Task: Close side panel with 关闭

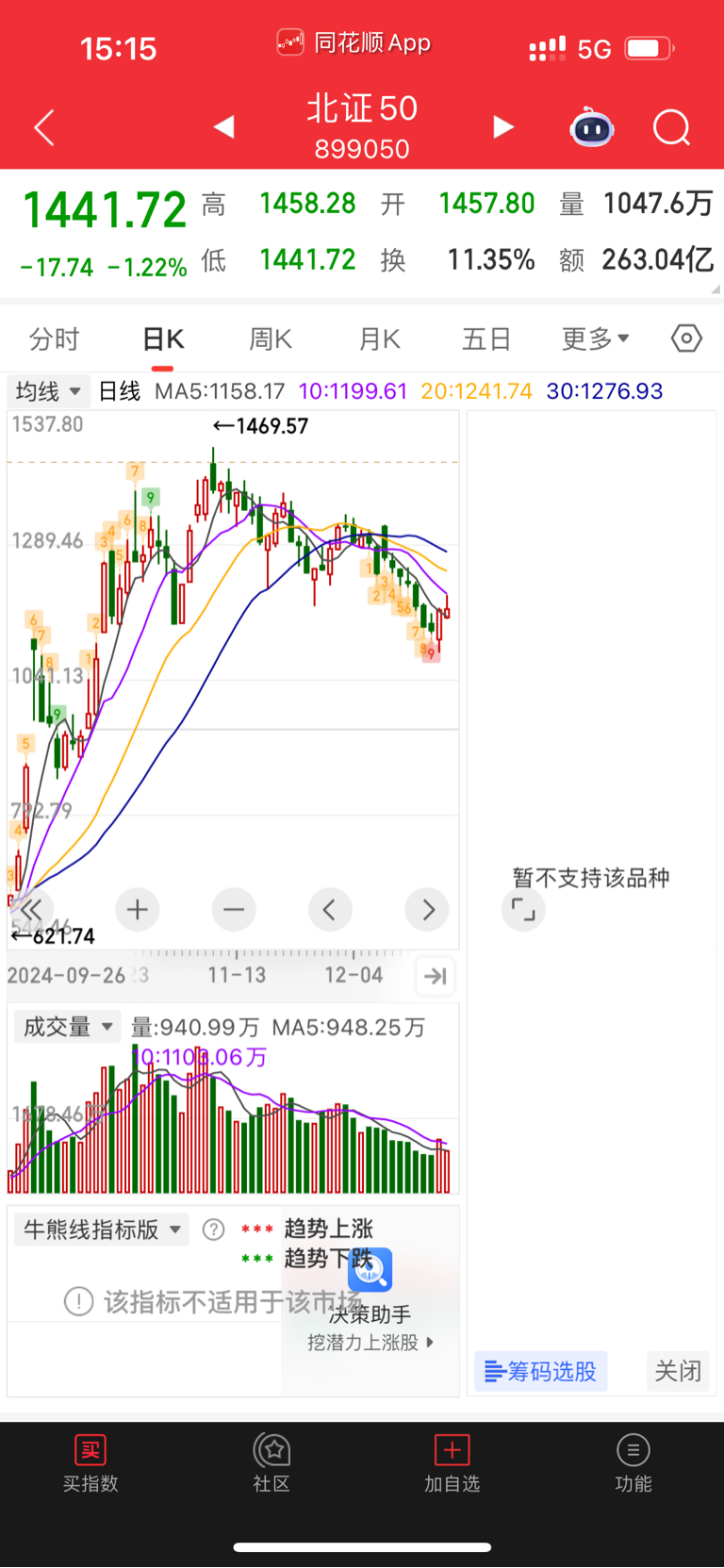Action: [679, 1371]
